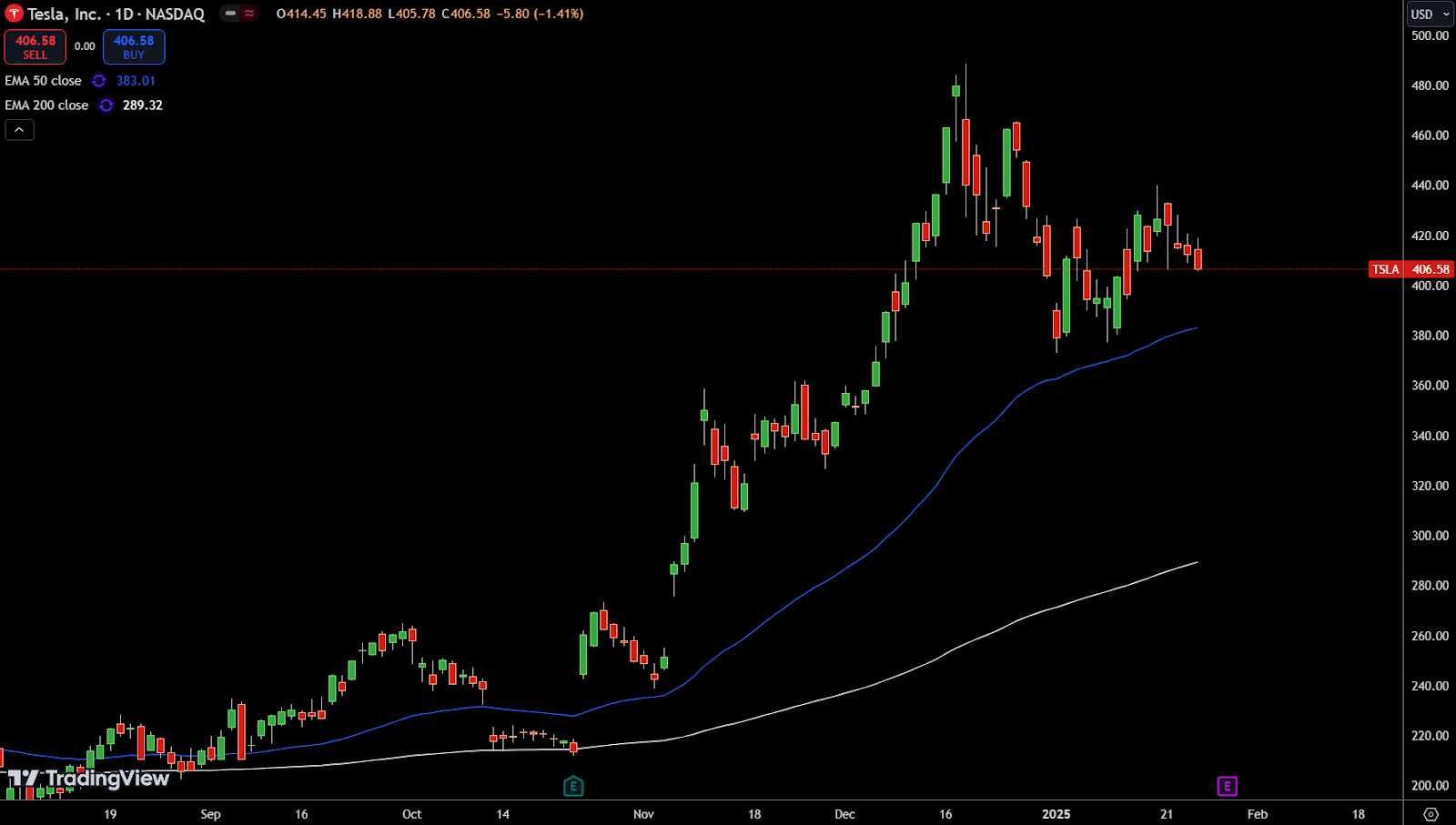The width and height of the screenshot is (1456, 825).
Task: Click the 21 date label on the time axis
Action: [x=1167, y=814]
